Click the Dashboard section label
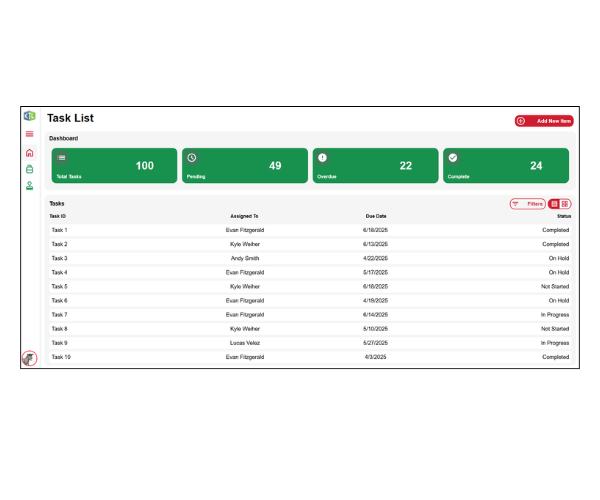This screenshot has width=600, height=500. 64,138
